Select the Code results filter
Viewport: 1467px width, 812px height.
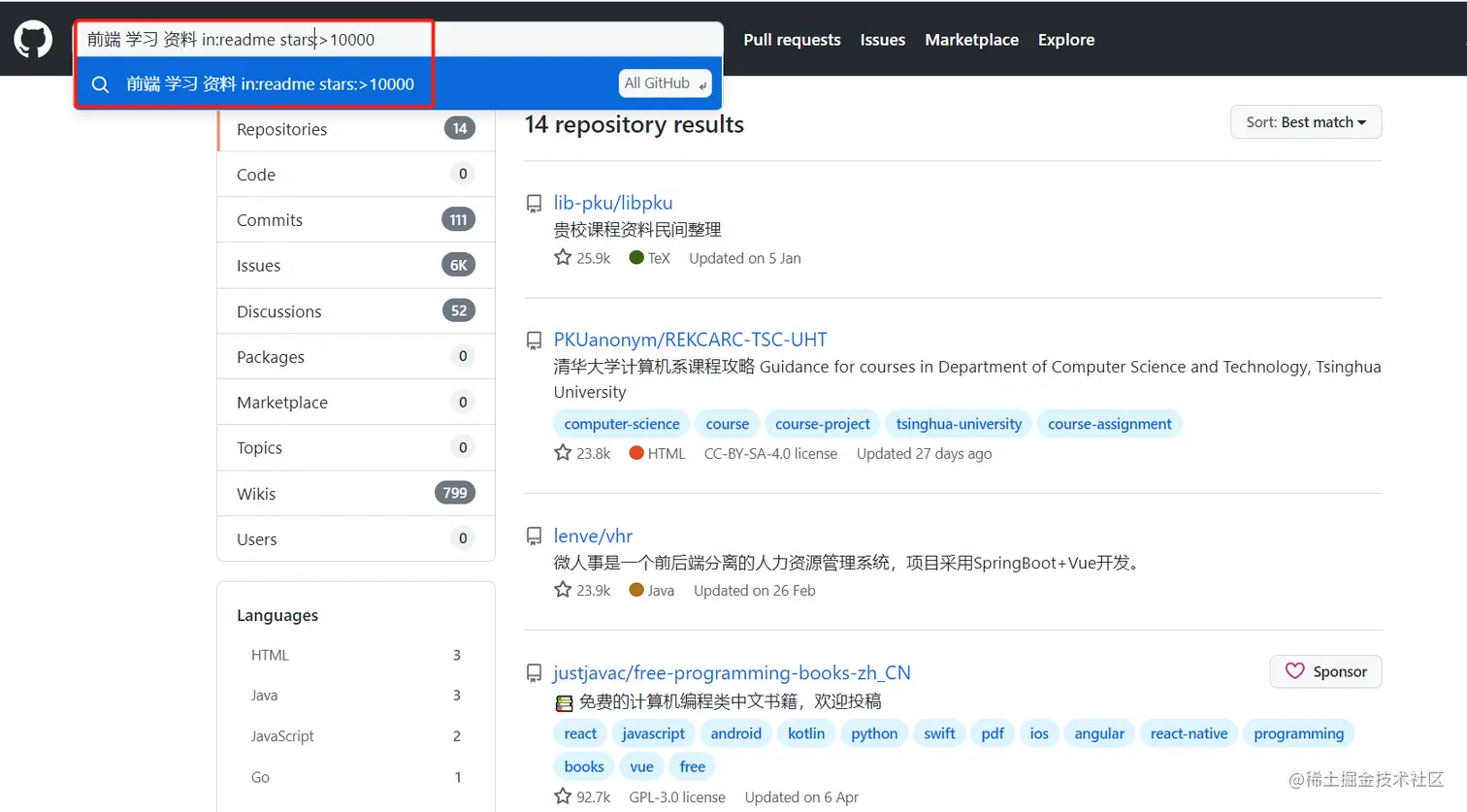(356, 175)
